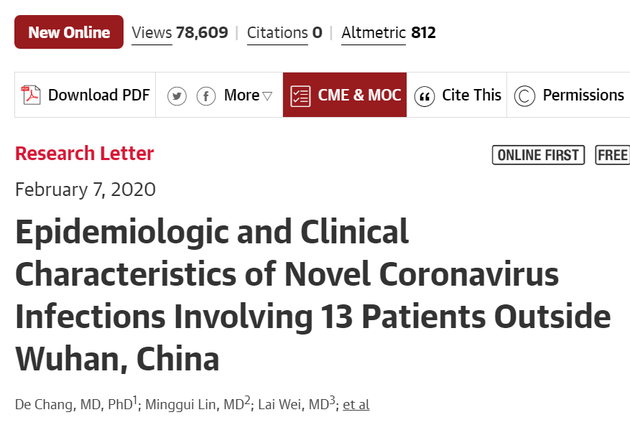
Task: Select the Cite This menu item
Action: (x=472, y=95)
